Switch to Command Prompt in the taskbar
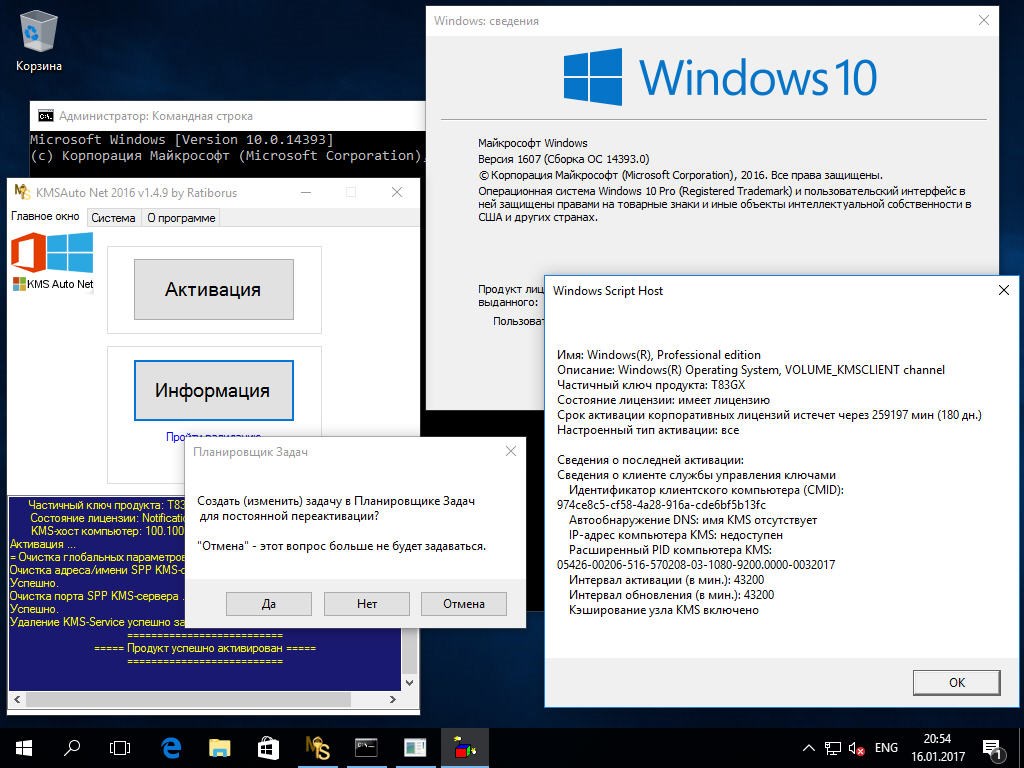 click(x=366, y=748)
